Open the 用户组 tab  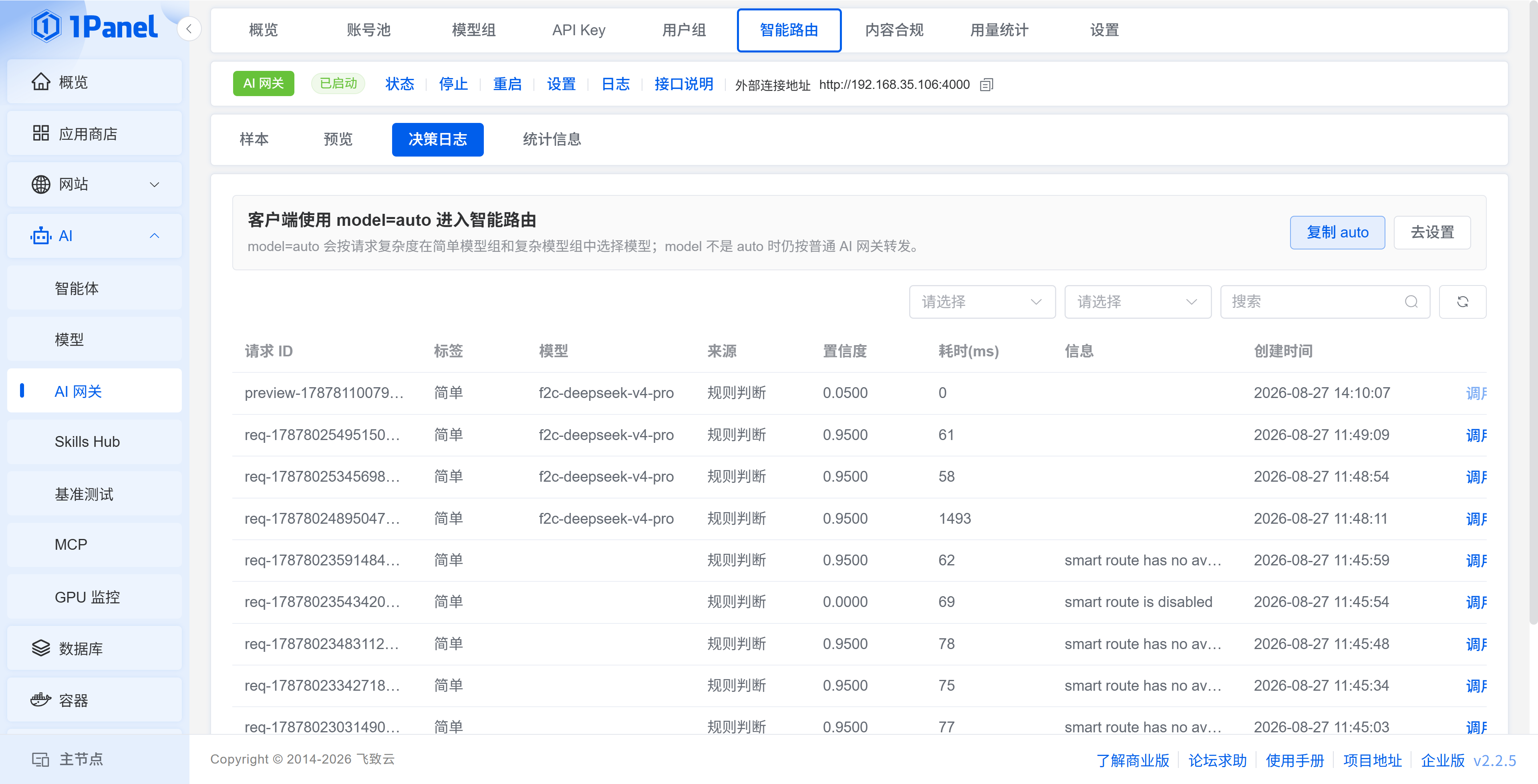coord(684,30)
